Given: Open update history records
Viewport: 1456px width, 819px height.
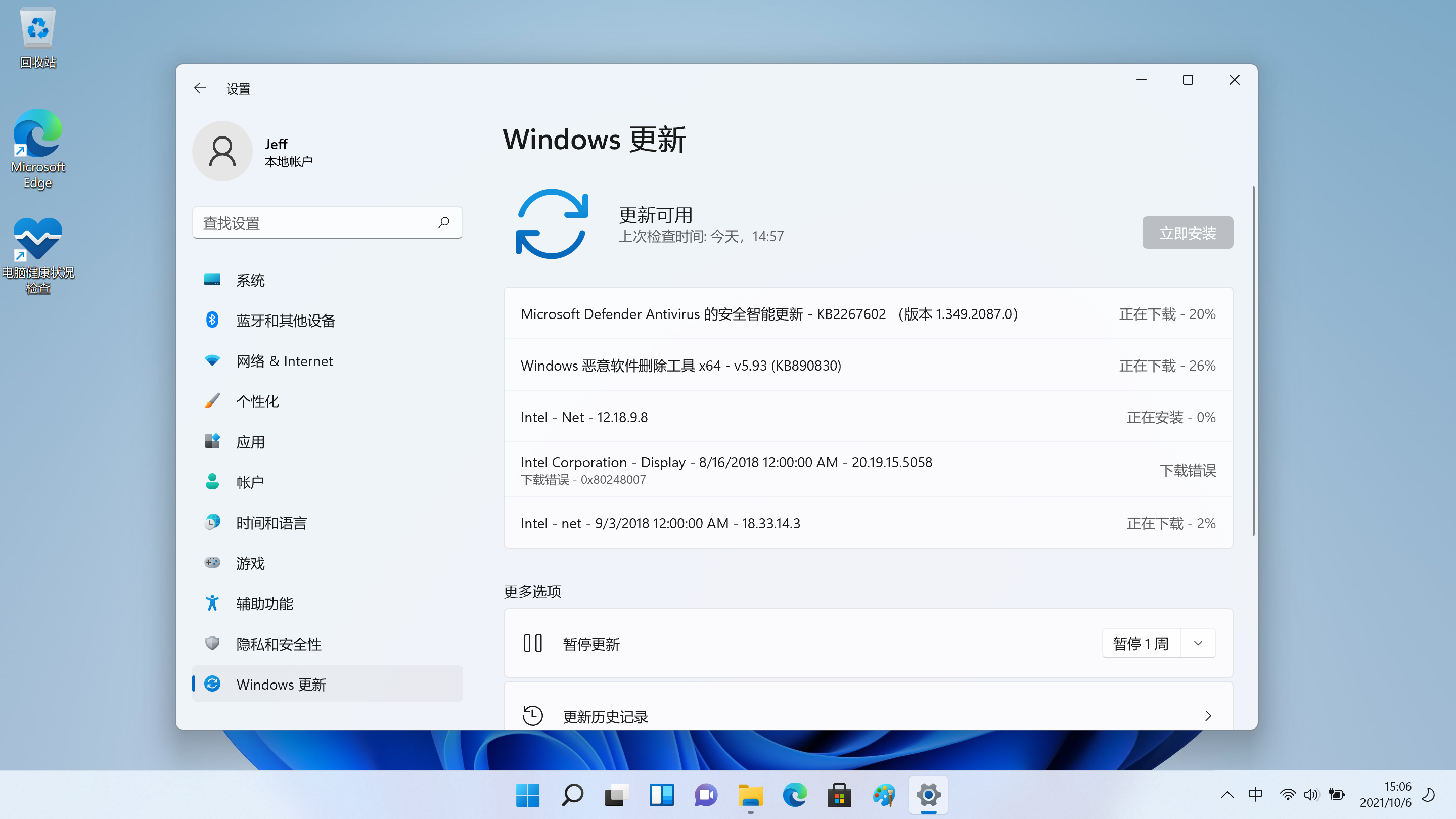Looking at the screenshot, I should 868,716.
